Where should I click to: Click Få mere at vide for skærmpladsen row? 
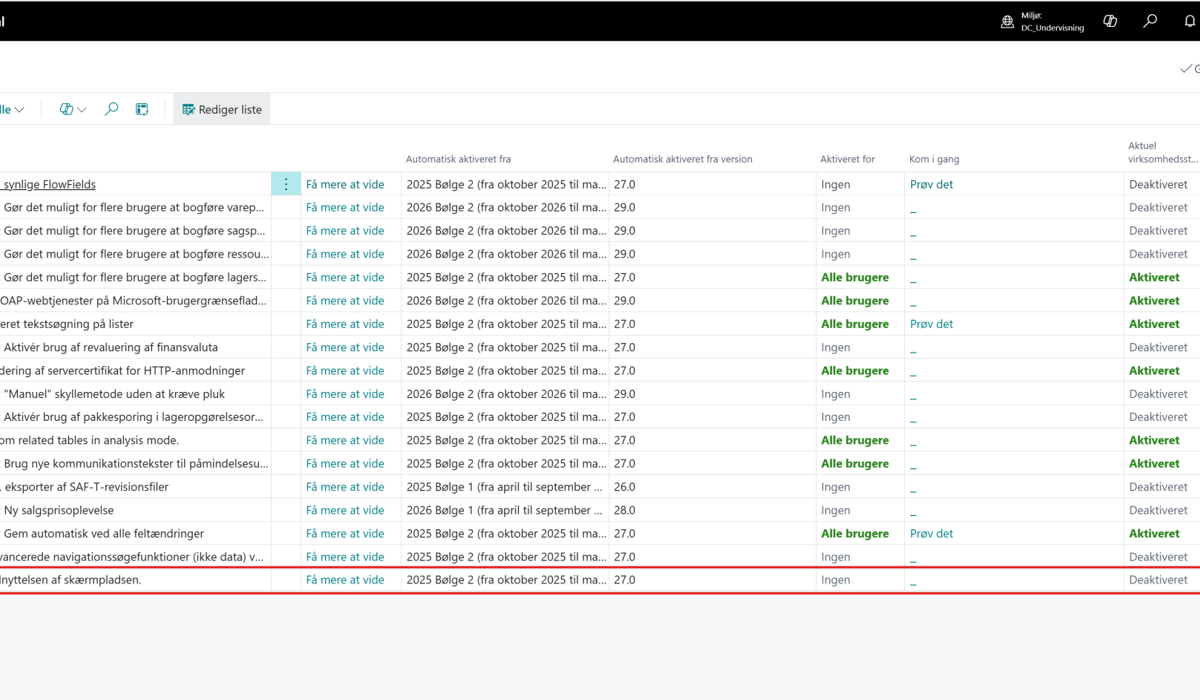click(345, 580)
